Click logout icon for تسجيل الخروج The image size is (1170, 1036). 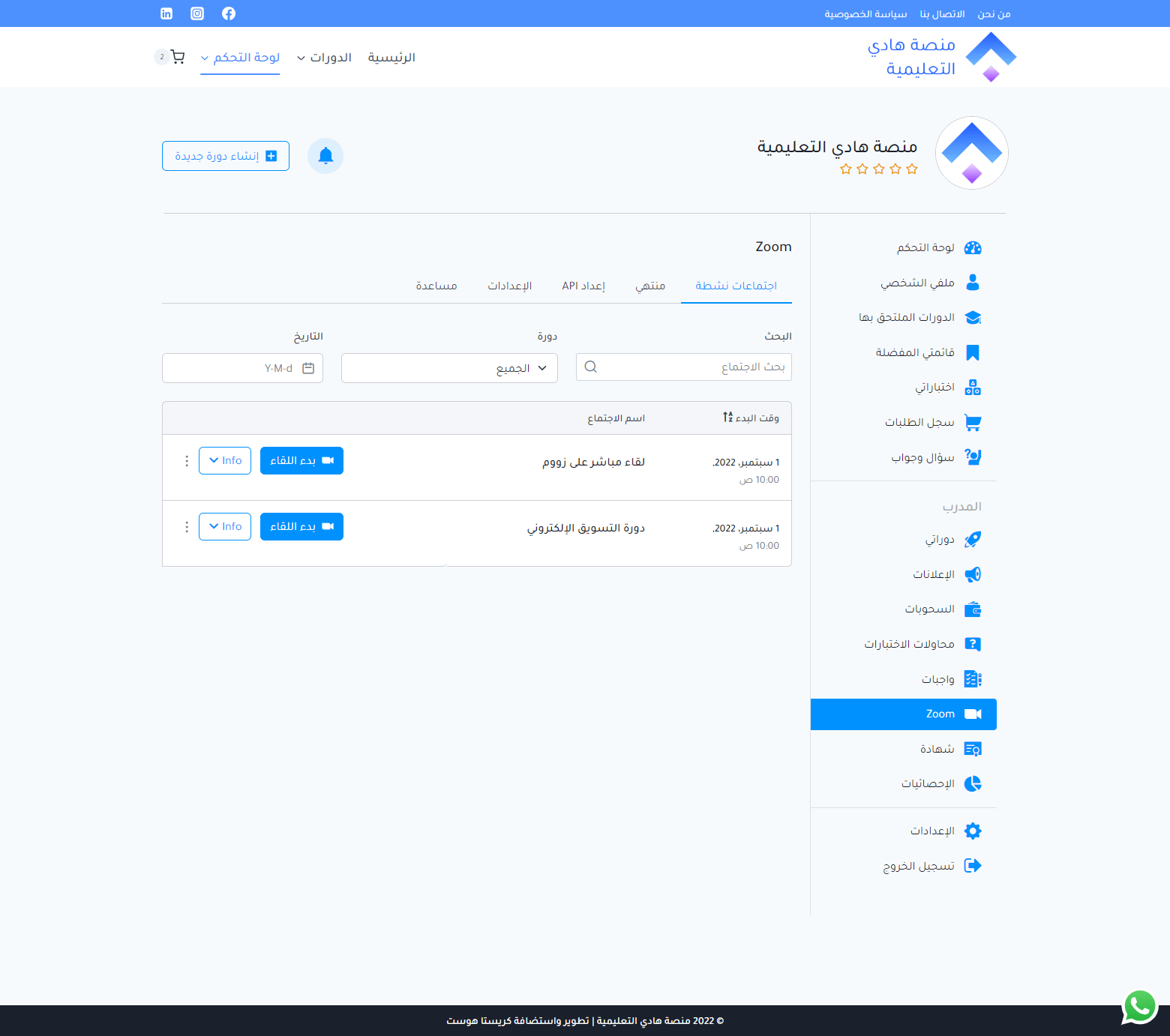pos(973,866)
